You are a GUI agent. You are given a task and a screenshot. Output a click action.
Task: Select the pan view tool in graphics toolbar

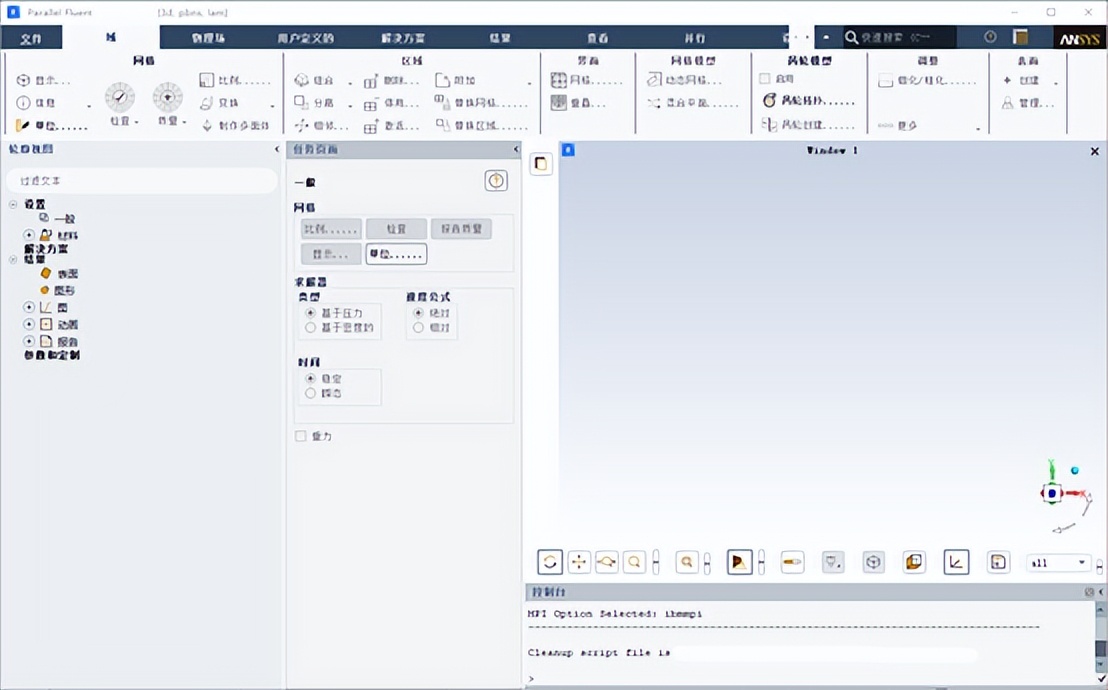pos(578,561)
